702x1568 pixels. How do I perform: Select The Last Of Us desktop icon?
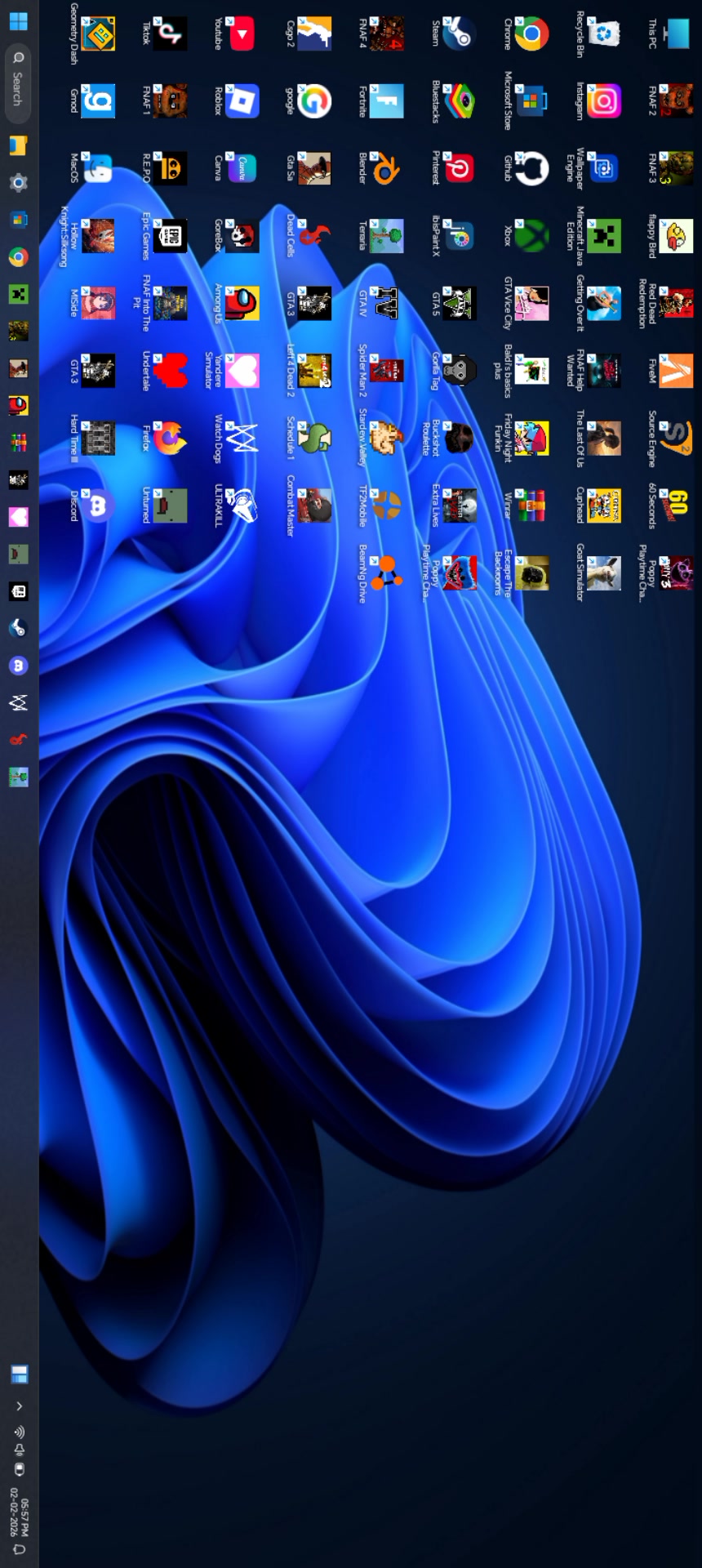tap(603, 439)
